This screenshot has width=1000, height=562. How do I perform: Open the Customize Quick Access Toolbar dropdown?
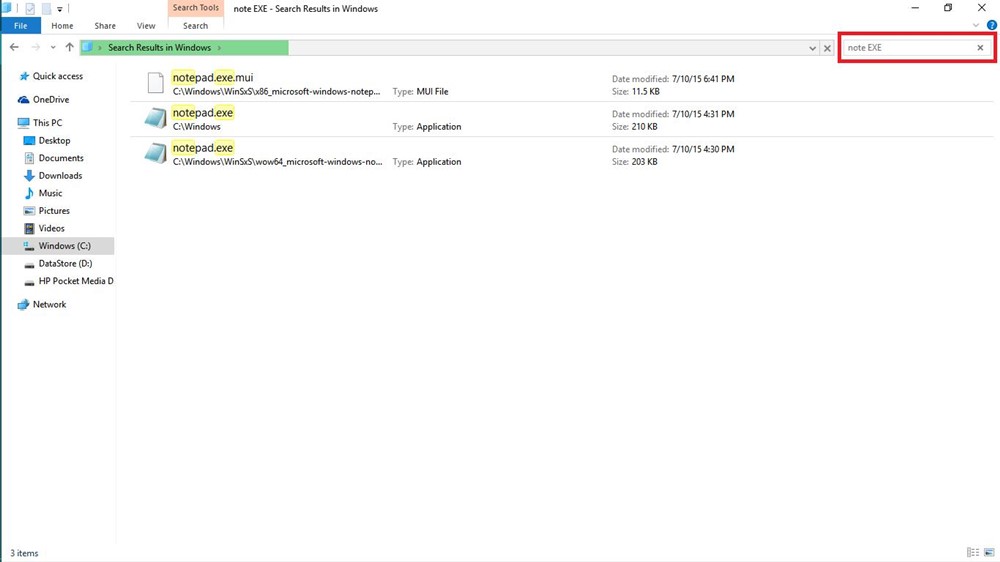click(x=59, y=9)
